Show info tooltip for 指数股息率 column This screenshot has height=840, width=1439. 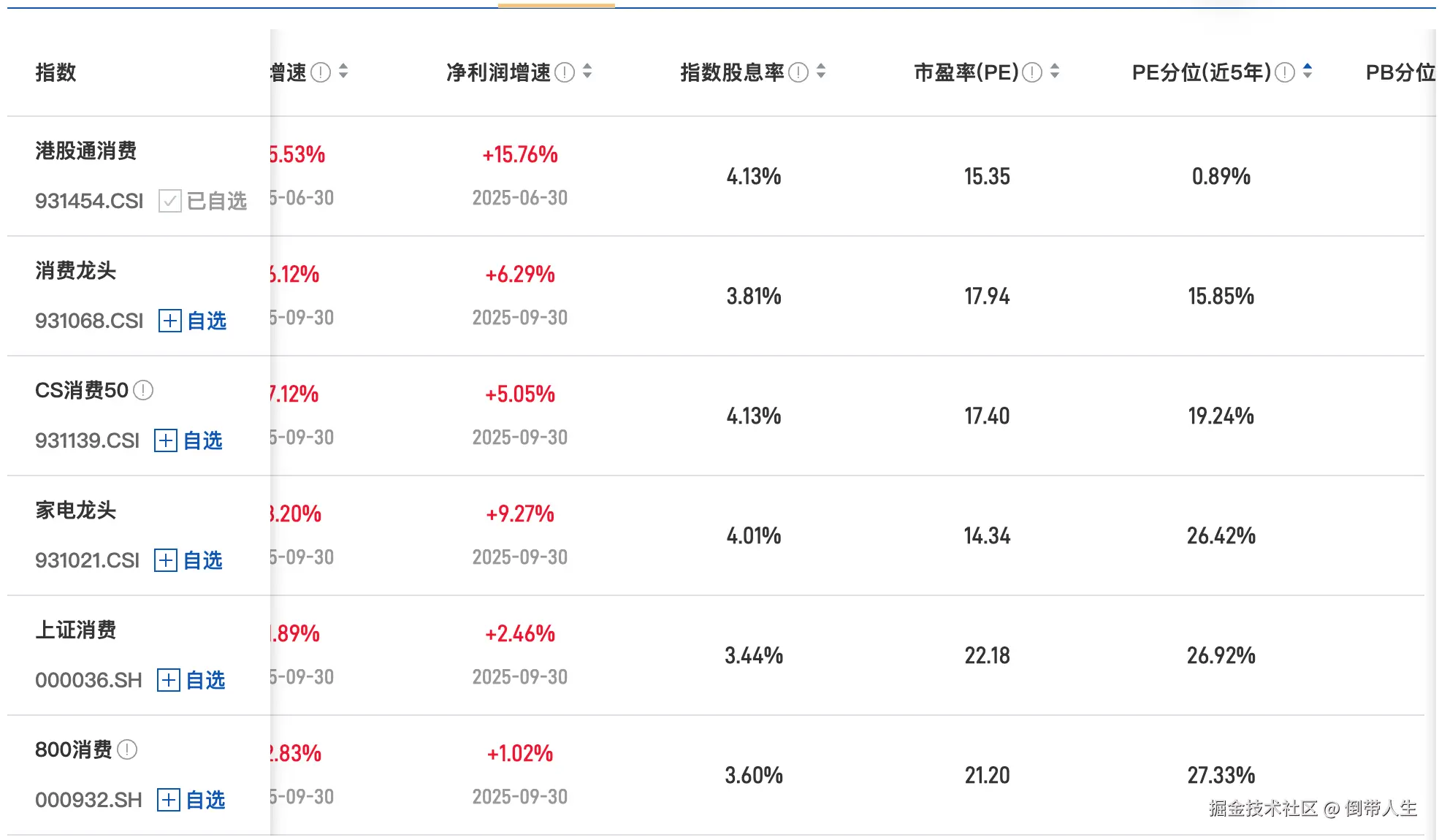[798, 72]
